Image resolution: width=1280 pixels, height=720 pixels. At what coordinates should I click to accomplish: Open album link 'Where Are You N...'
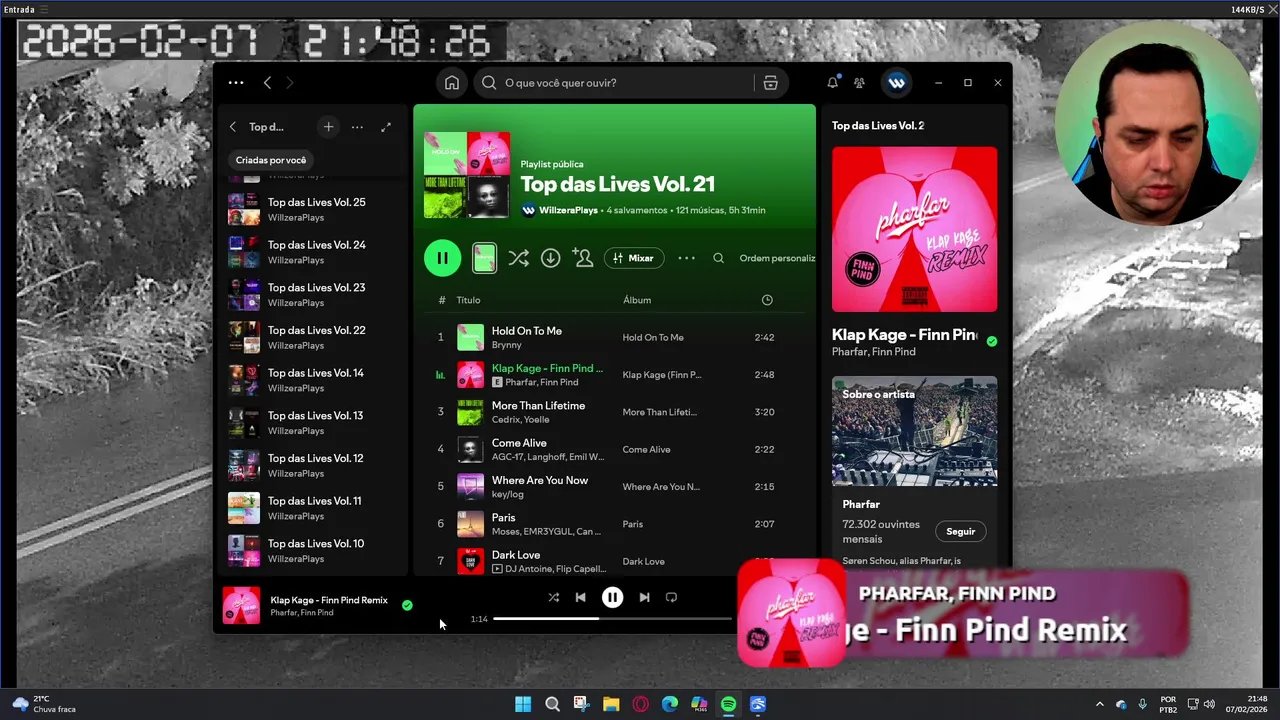click(661, 487)
